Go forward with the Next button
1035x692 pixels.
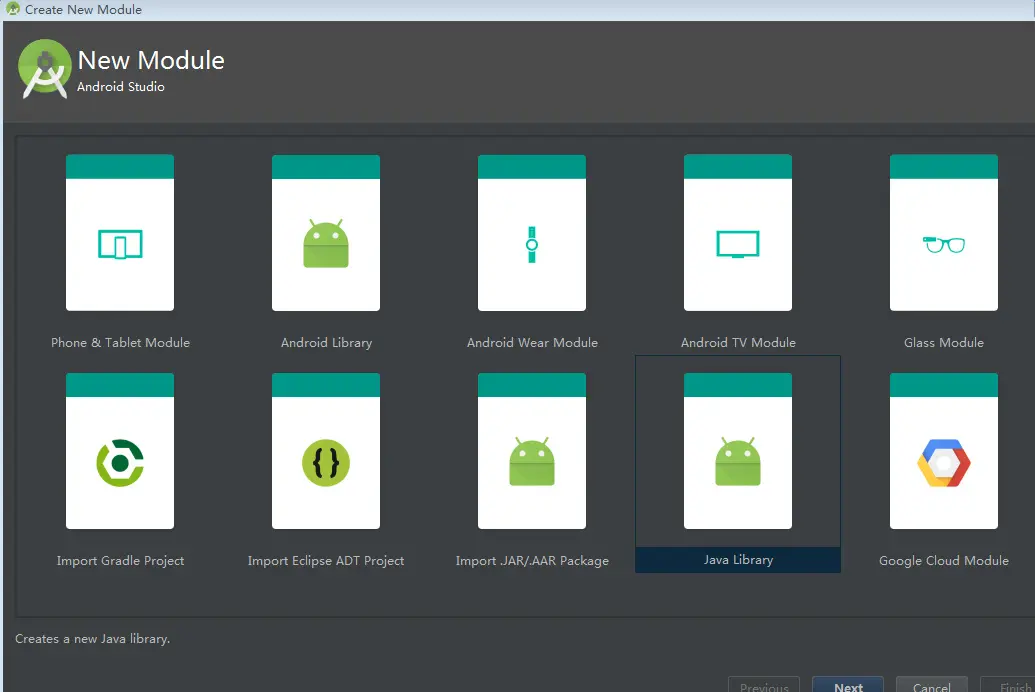[x=848, y=685]
